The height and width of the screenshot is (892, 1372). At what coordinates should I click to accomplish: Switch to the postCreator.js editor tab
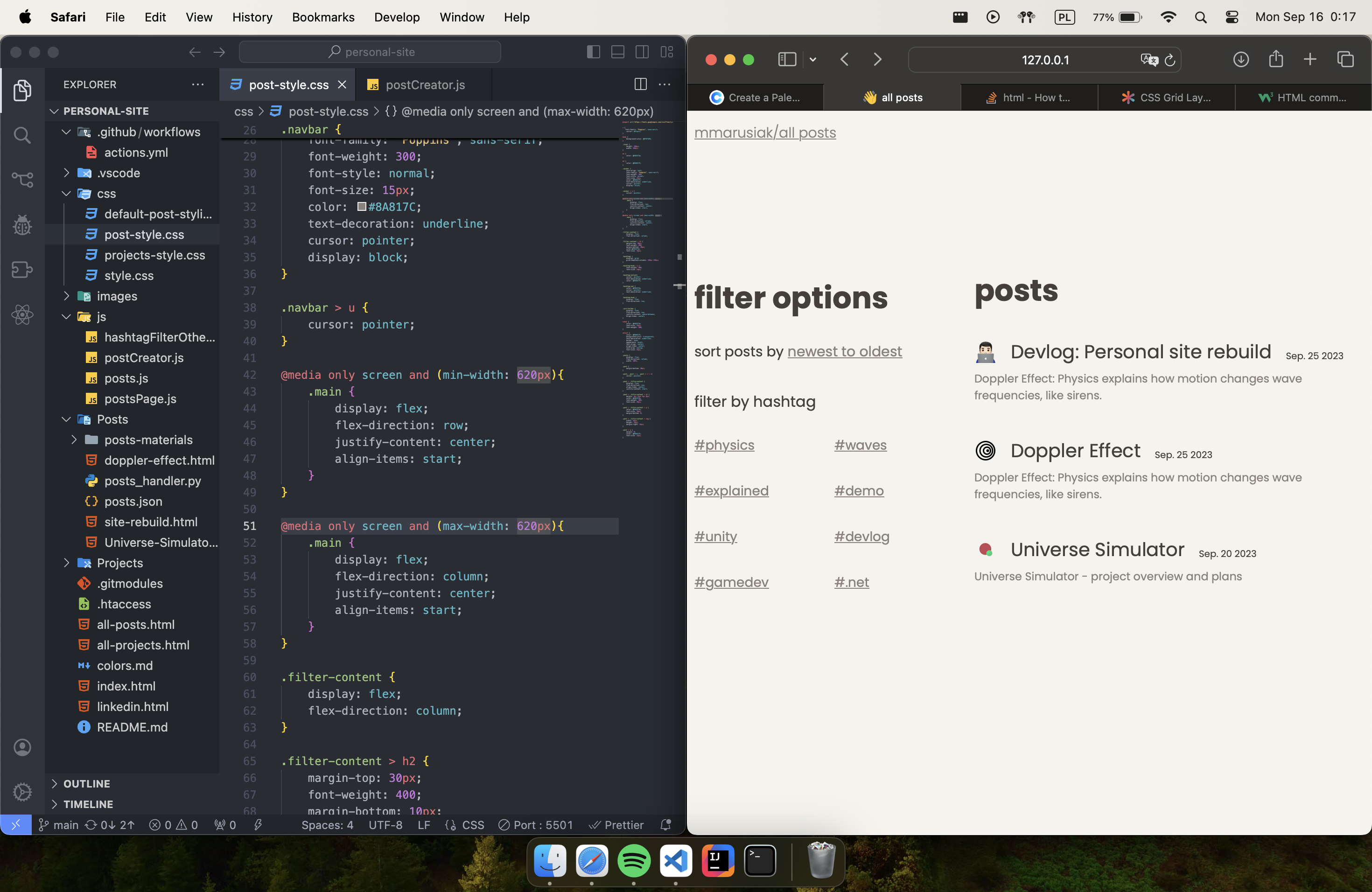pos(424,85)
